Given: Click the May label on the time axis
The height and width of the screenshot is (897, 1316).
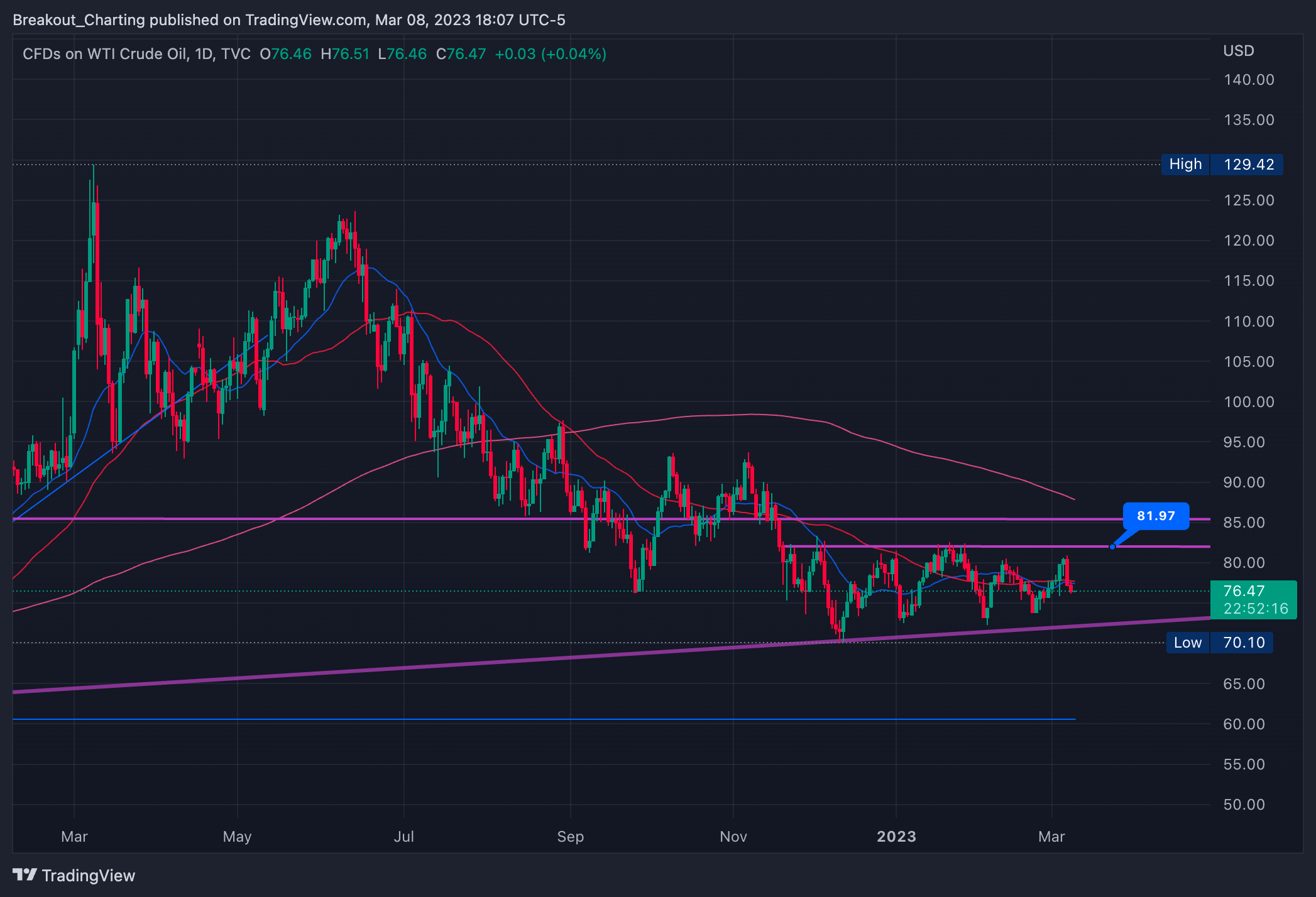Looking at the screenshot, I should tap(237, 837).
